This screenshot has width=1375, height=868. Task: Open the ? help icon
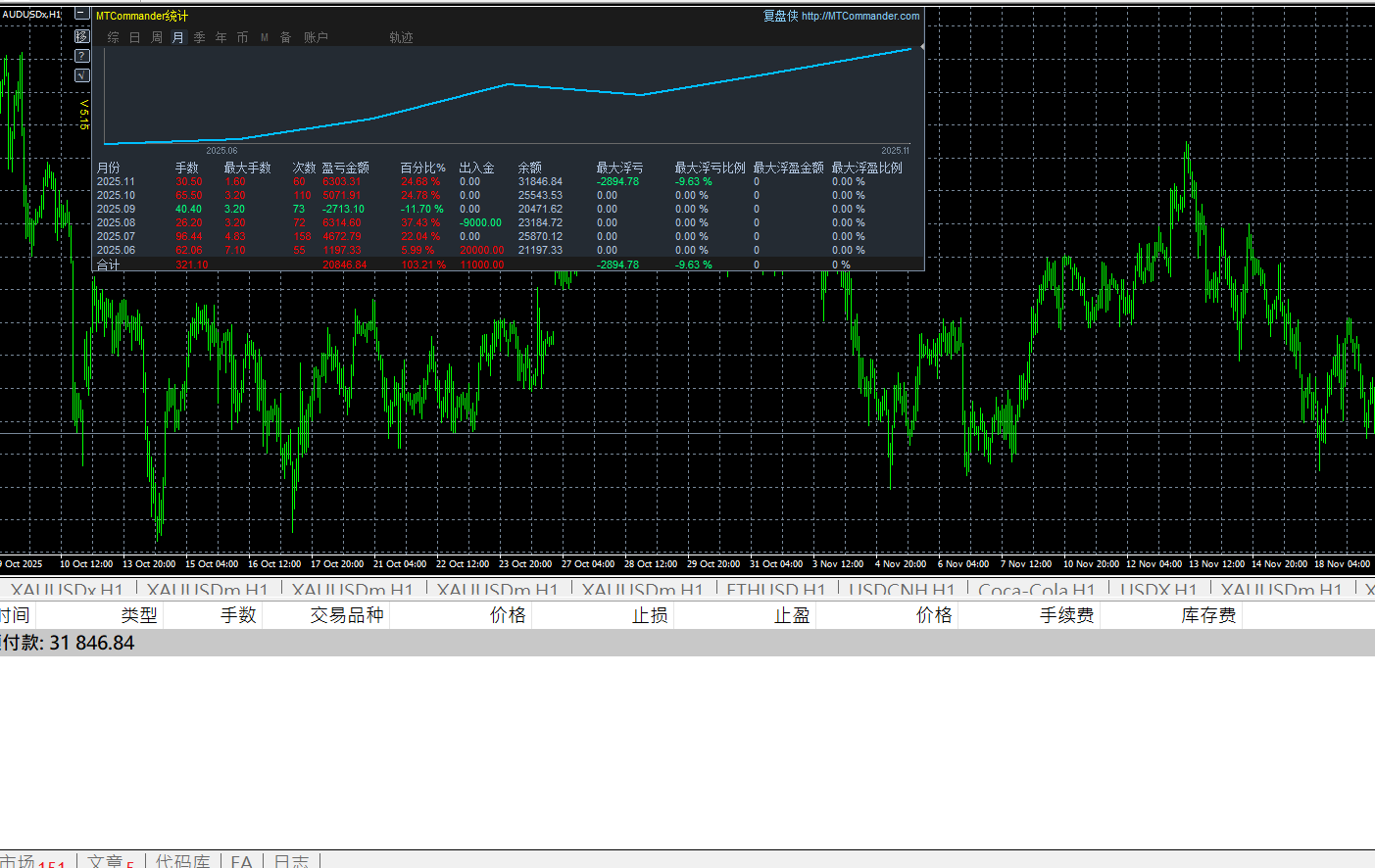point(82,56)
